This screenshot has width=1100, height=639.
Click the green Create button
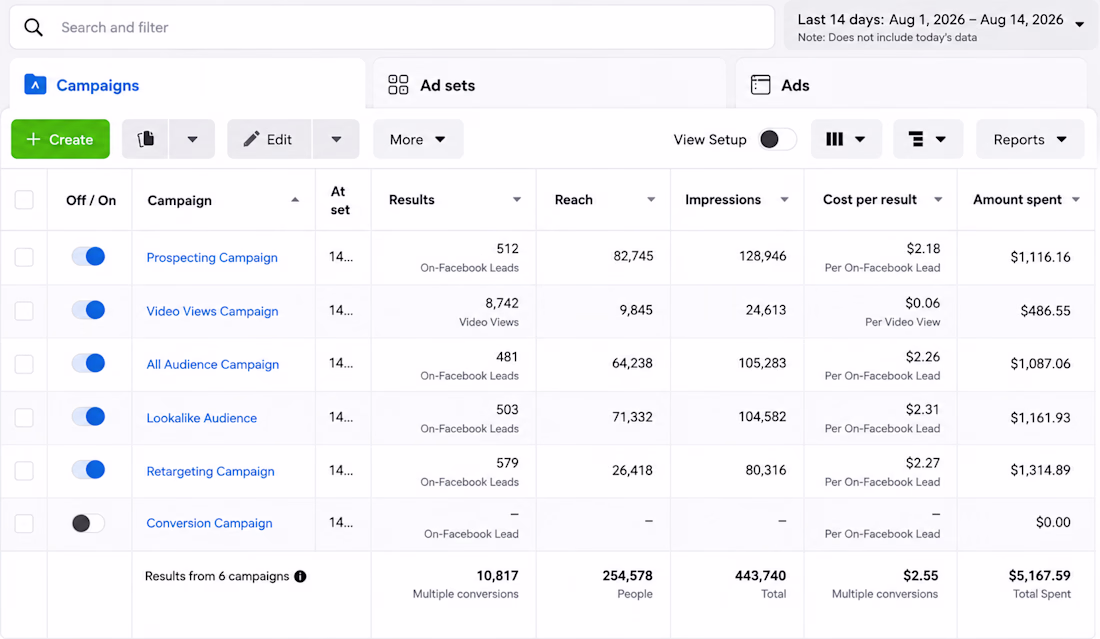click(60, 139)
